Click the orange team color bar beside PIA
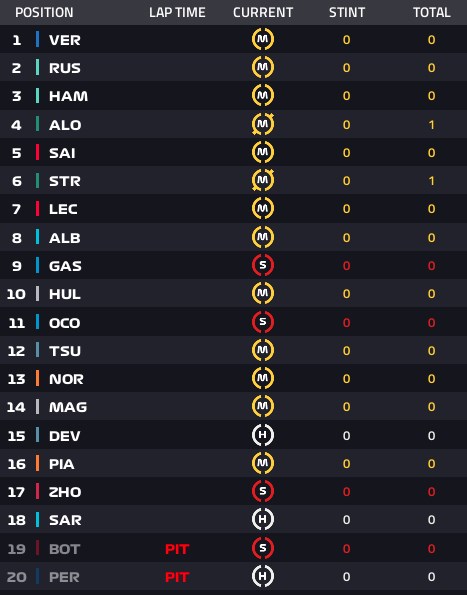467x595 pixels. pos(37,463)
